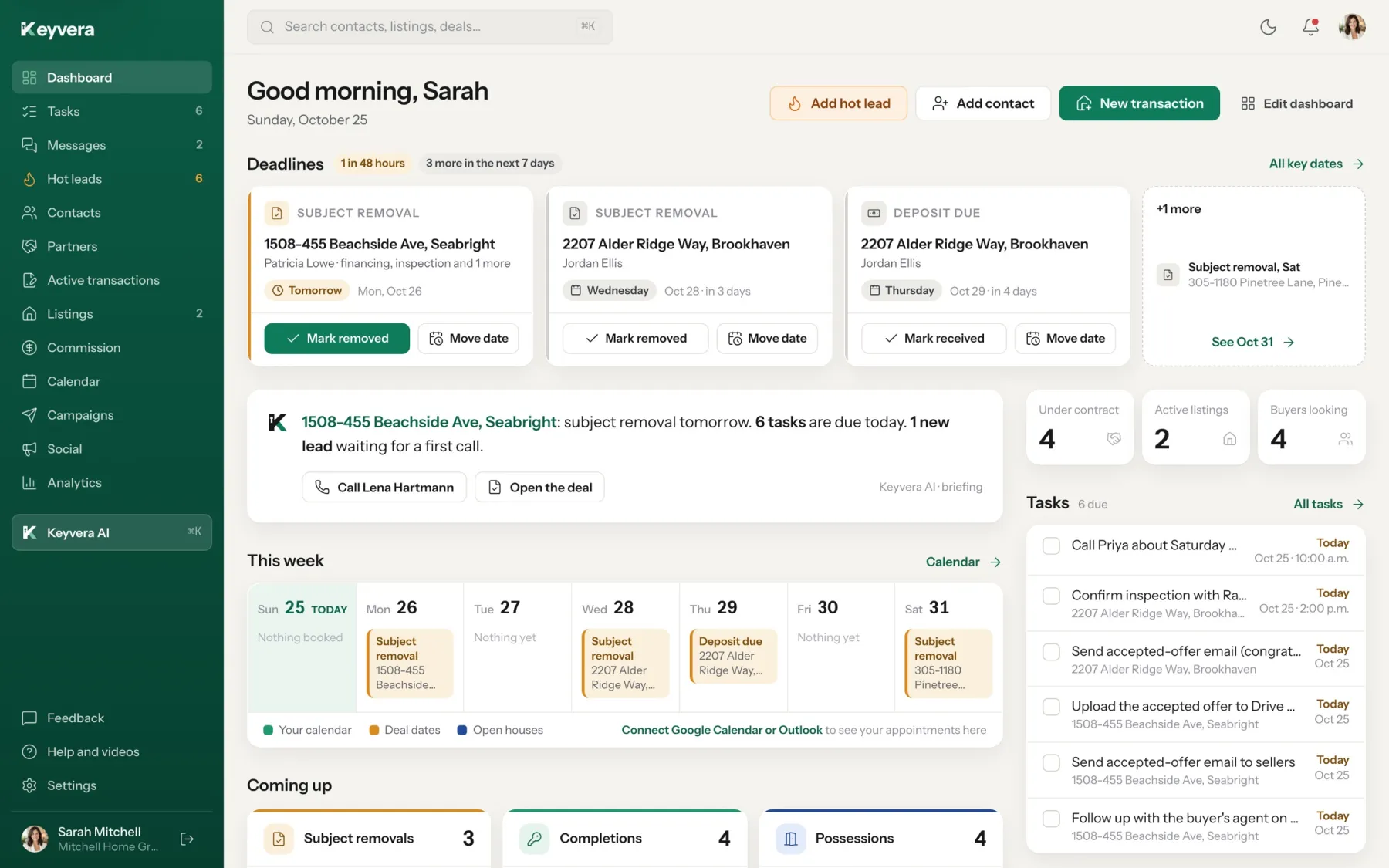Click the New transaction button
The image size is (1389, 868).
point(1139,103)
